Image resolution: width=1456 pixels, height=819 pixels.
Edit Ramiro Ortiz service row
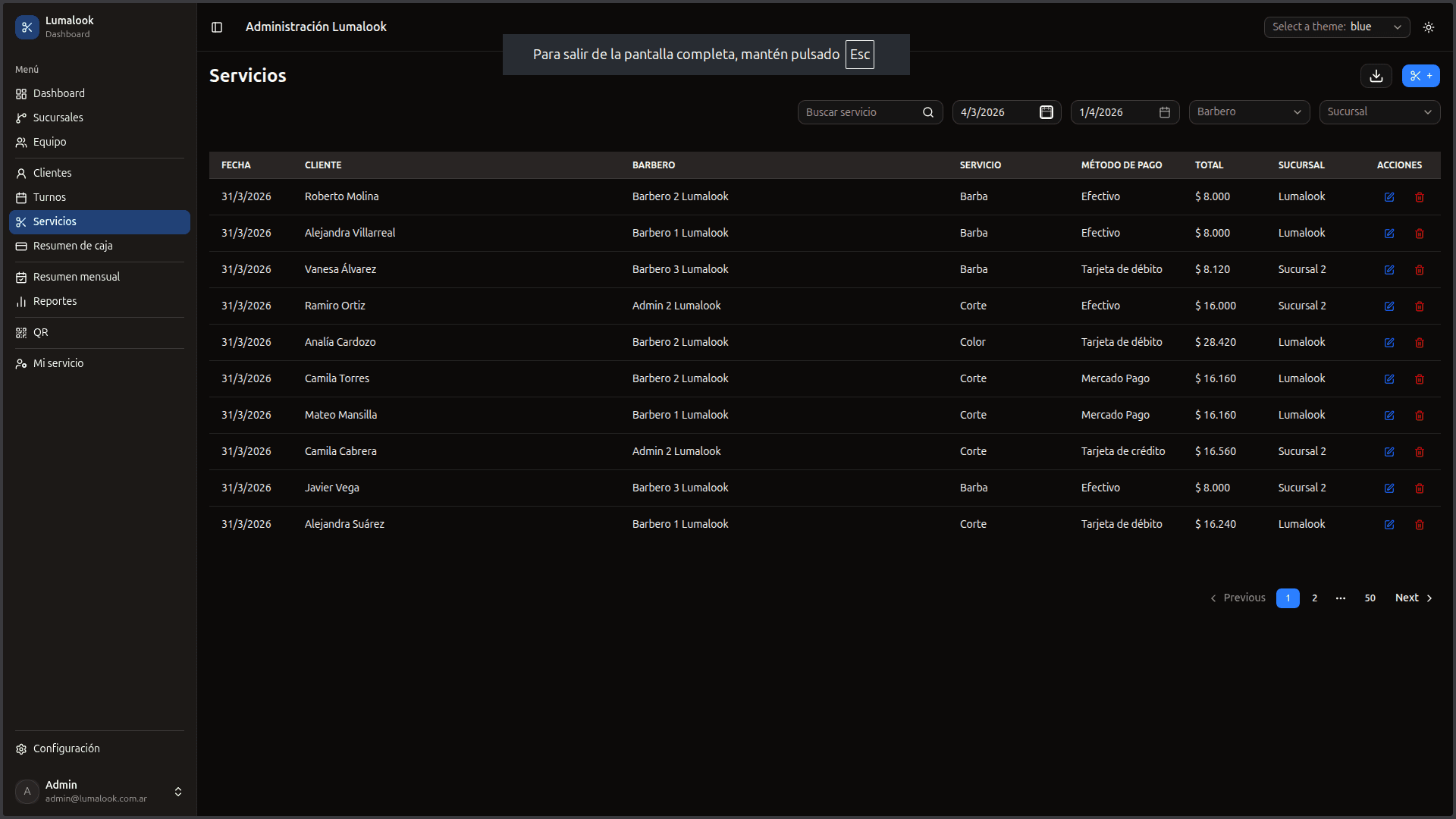tap(1389, 306)
